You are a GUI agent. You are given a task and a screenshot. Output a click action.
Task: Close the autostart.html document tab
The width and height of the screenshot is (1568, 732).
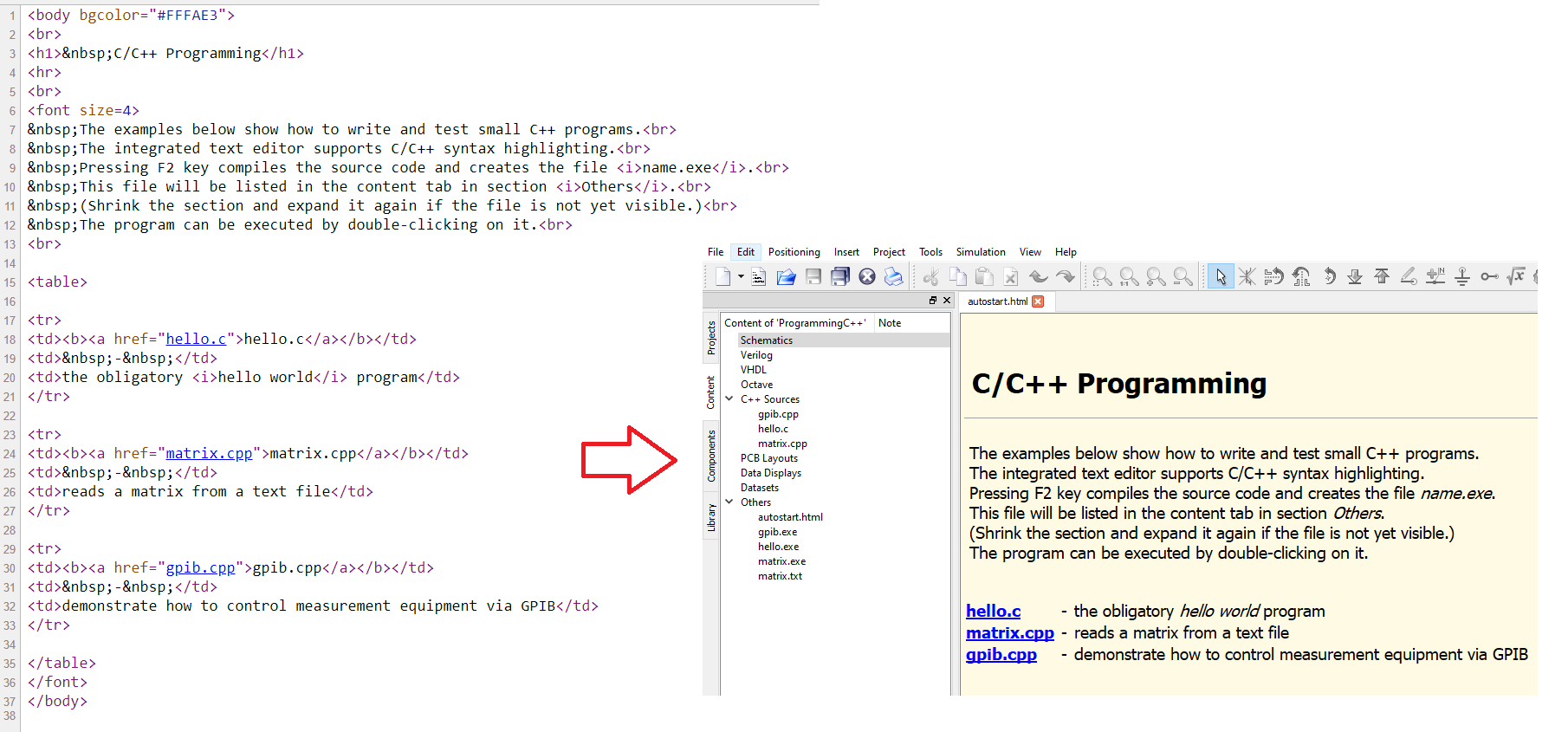click(1038, 301)
